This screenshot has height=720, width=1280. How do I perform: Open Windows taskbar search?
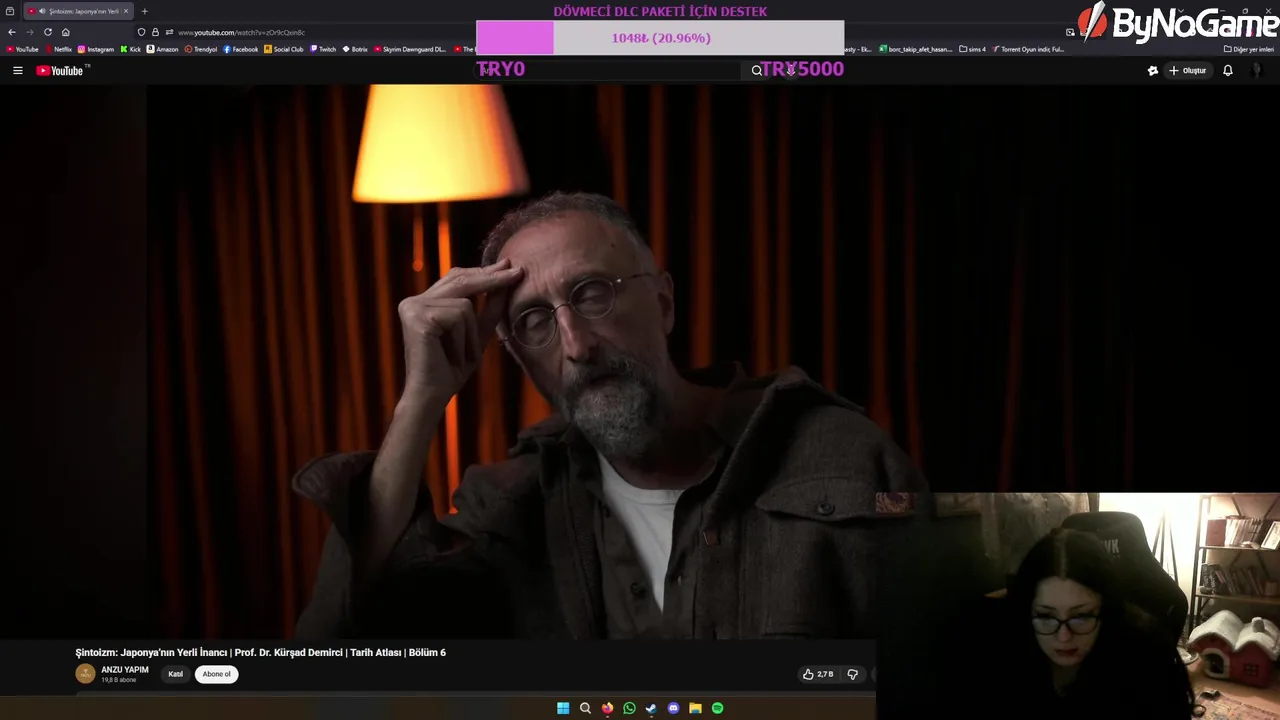coord(585,708)
